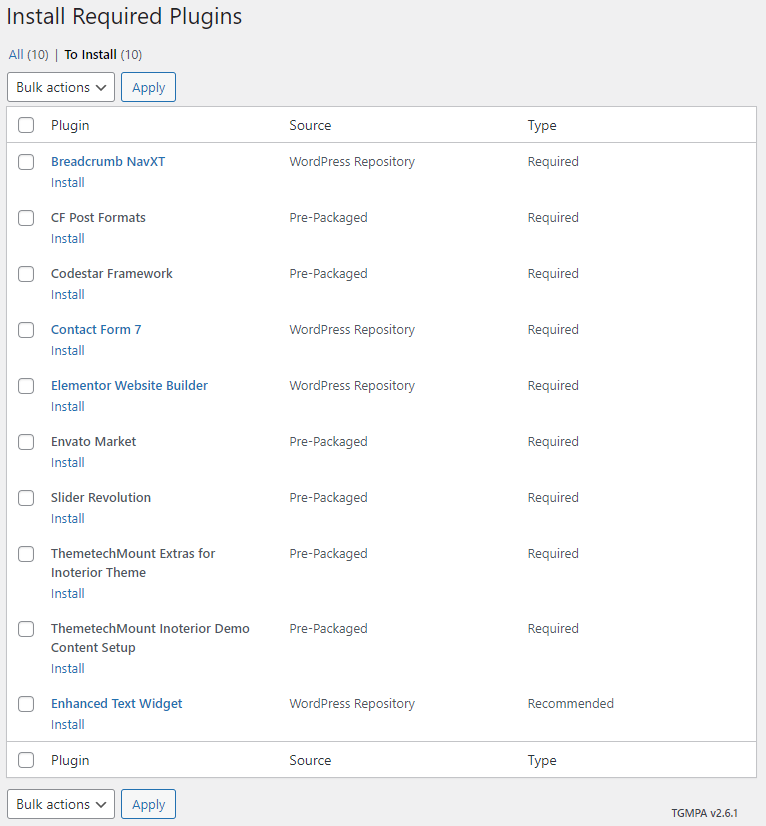766x826 pixels.
Task: Open the Breadcrumb NavXT plugin link
Action: pyautogui.click(x=108, y=162)
